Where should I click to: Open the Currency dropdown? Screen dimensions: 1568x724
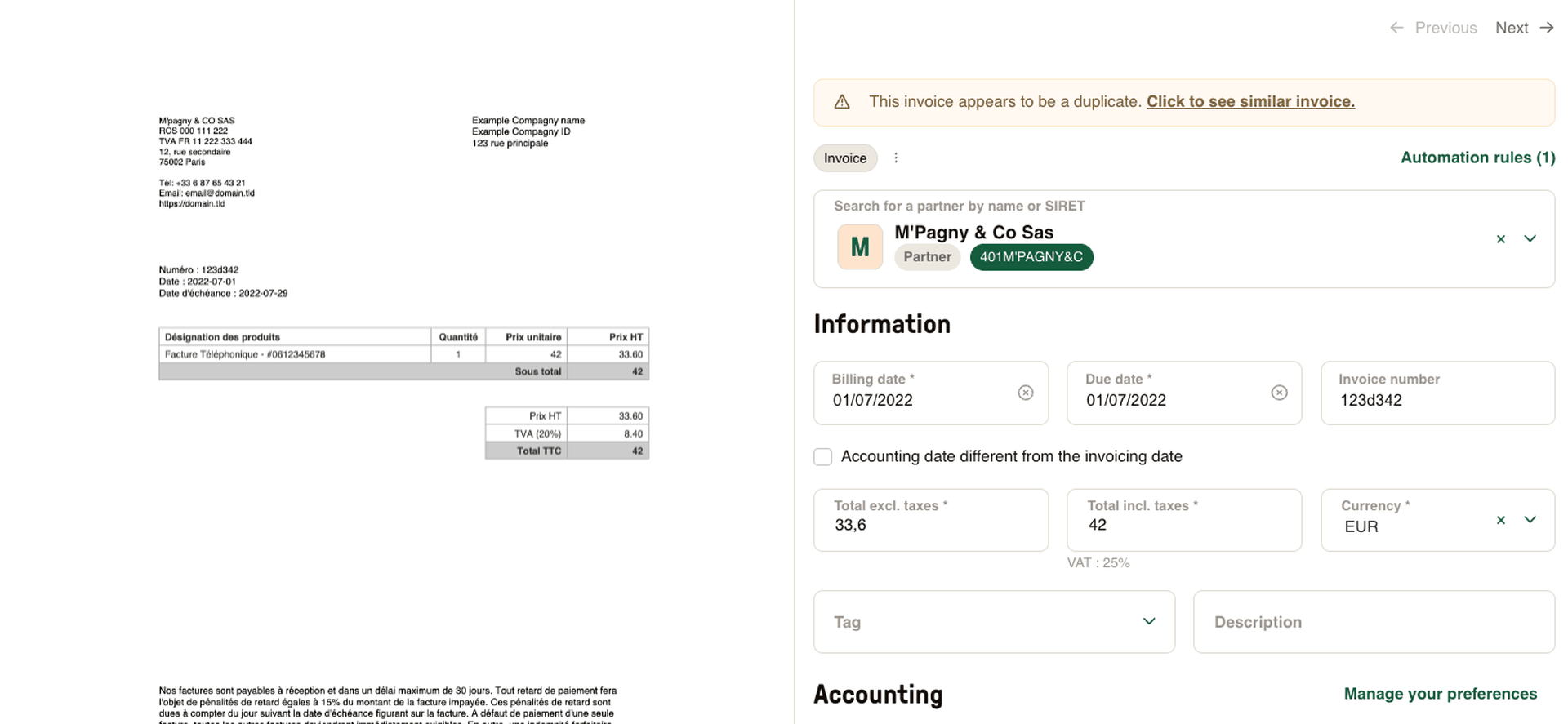pos(1530,520)
